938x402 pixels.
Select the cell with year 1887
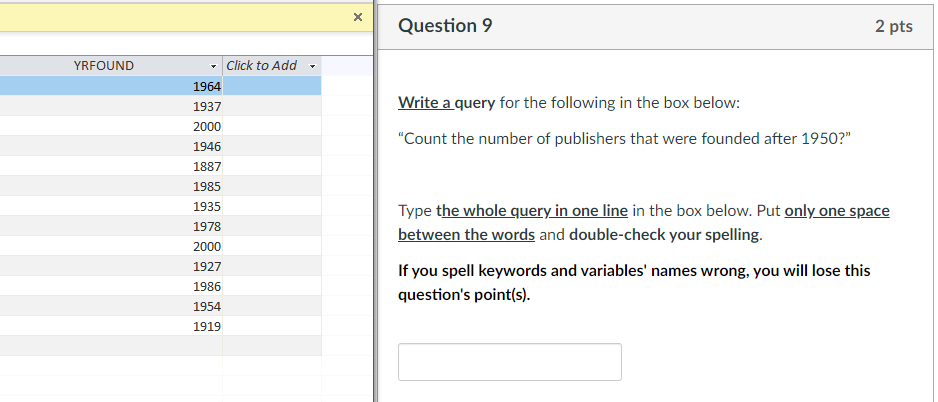point(111,166)
